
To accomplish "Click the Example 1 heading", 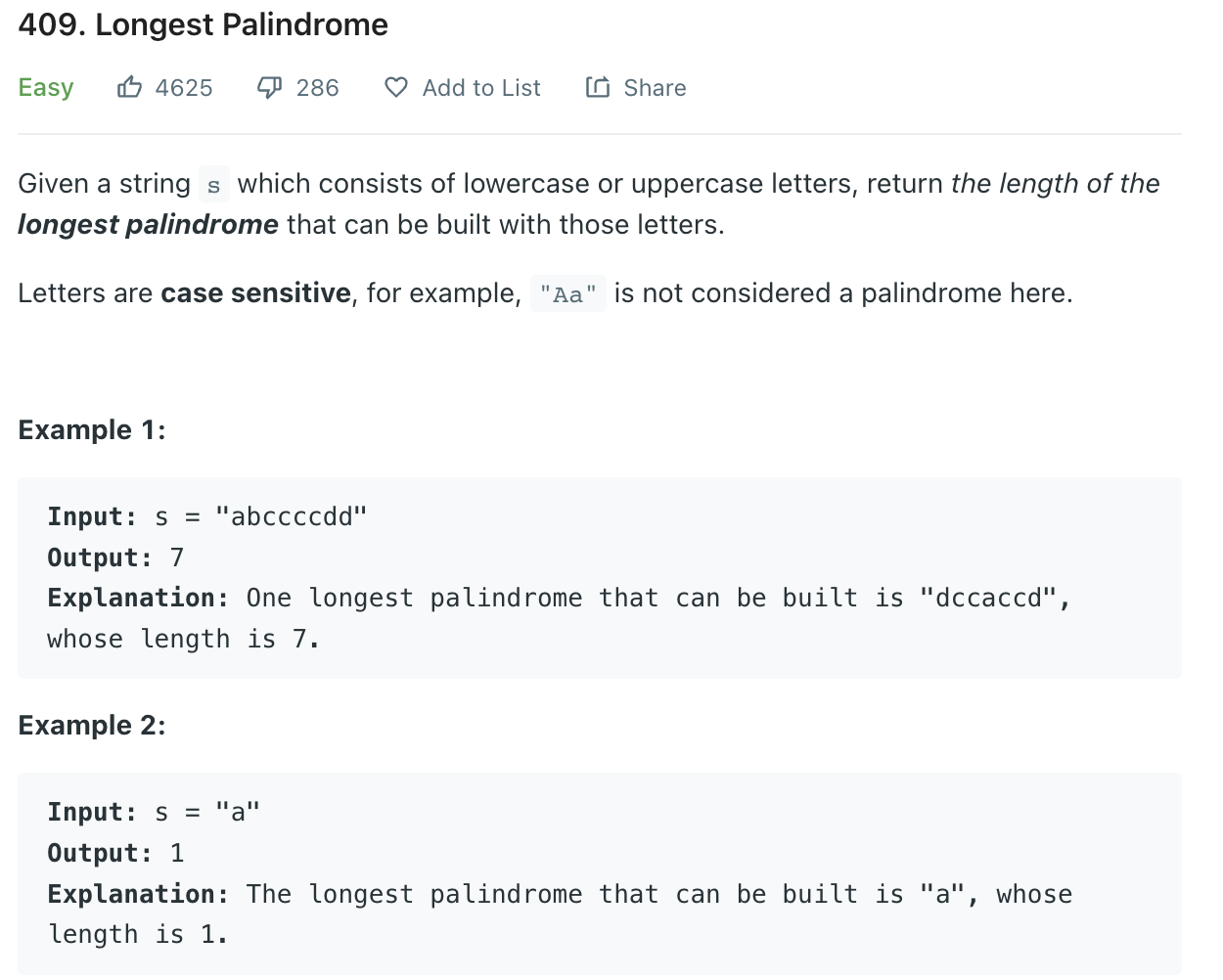I will click(x=92, y=430).
